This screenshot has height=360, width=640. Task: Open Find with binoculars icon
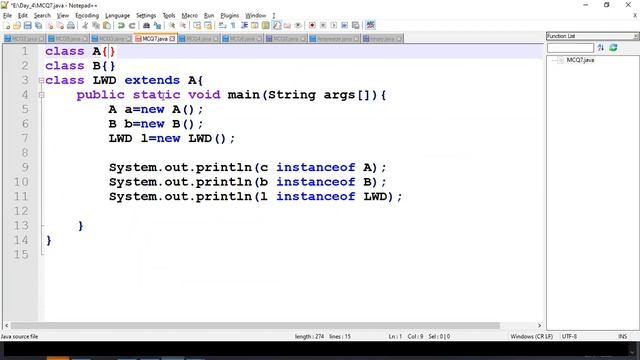click(146, 25)
